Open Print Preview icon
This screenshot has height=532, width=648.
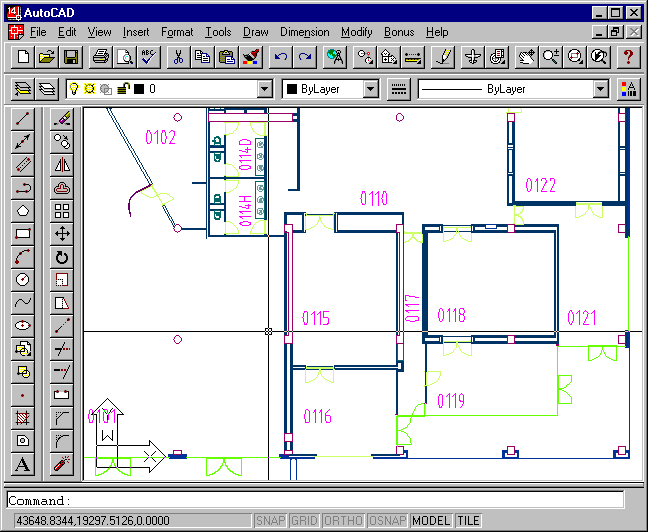pyautogui.click(x=124, y=57)
